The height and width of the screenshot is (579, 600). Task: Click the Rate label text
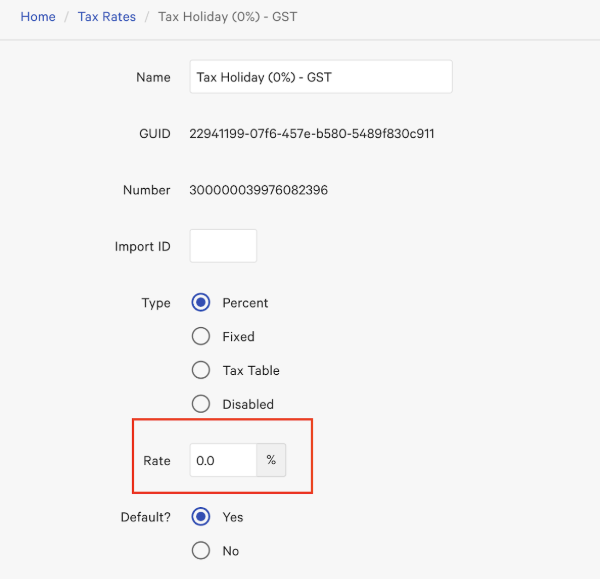[x=157, y=461]
